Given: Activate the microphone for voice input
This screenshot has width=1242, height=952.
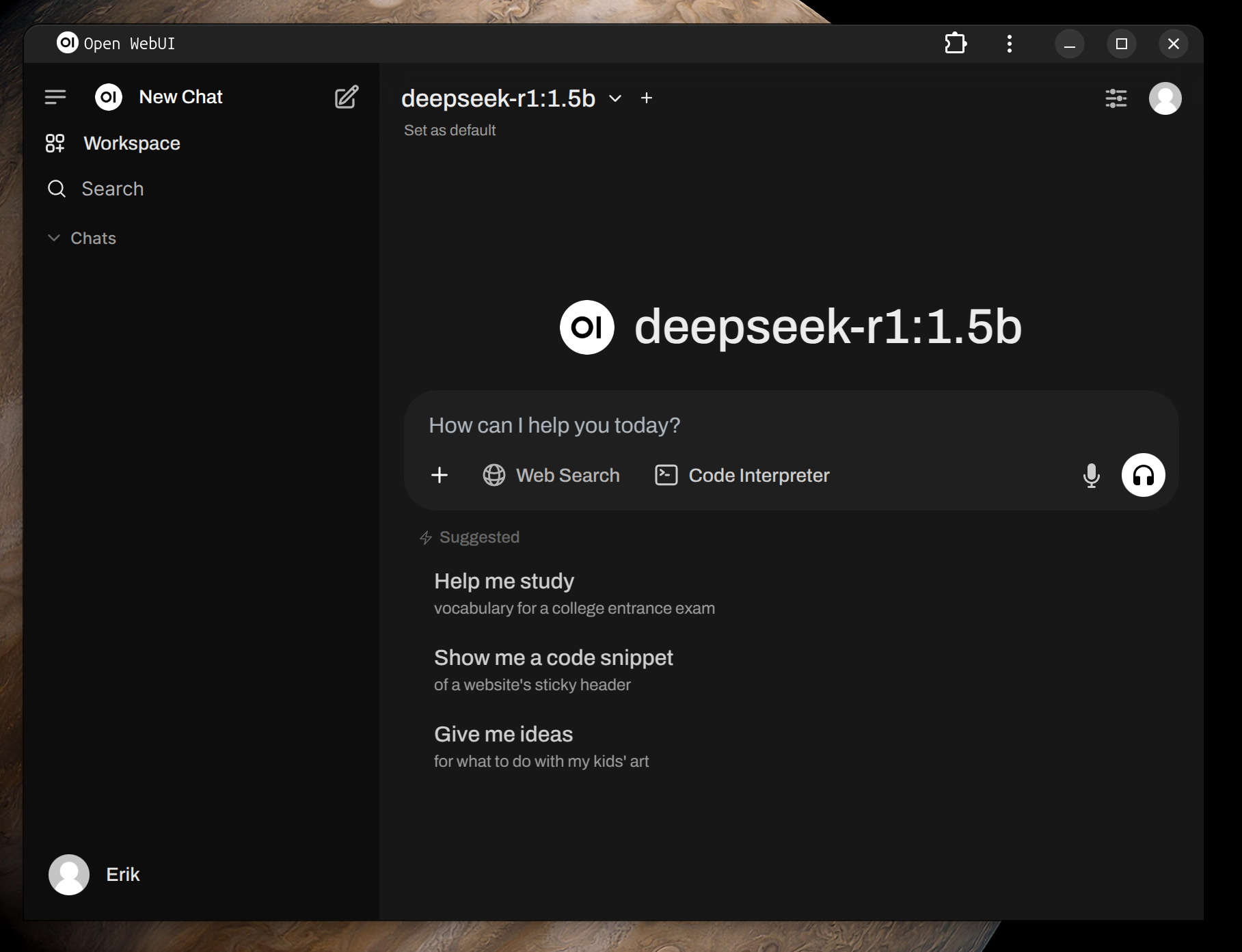Looking at the screenshot, I should (1091, 475).
